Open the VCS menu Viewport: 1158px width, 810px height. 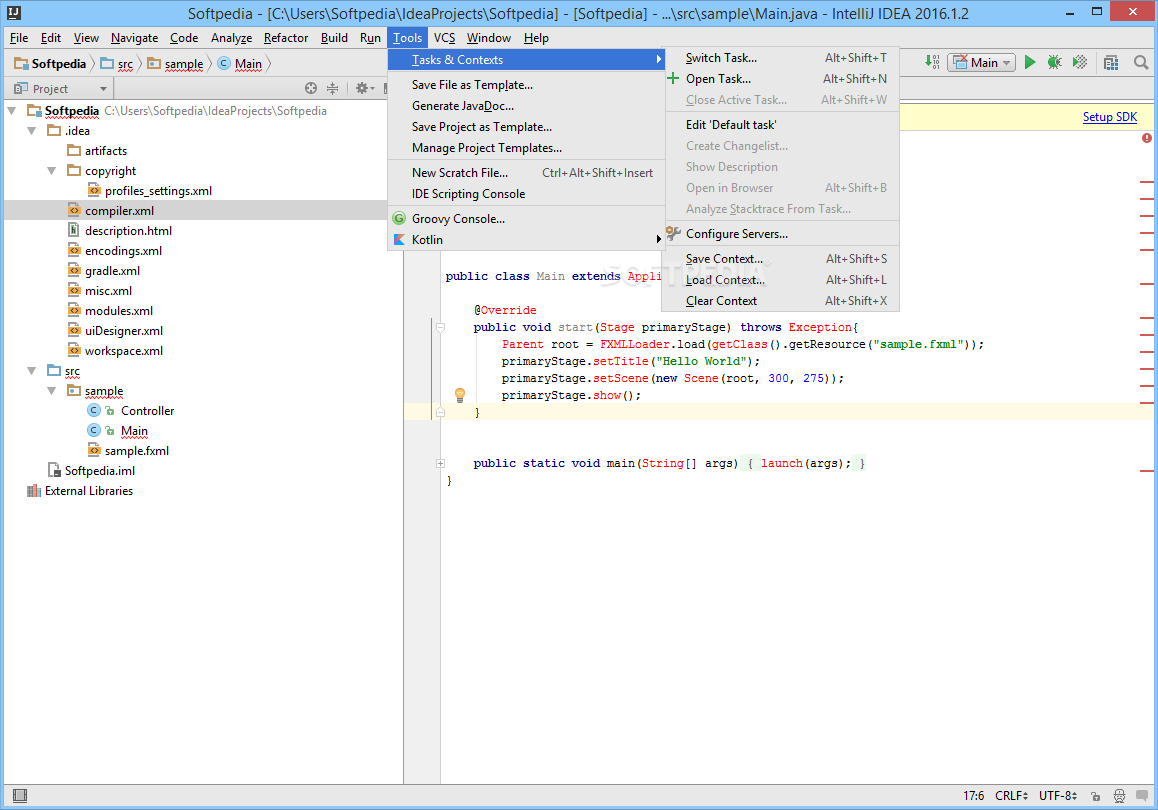[x=445, y=38]
